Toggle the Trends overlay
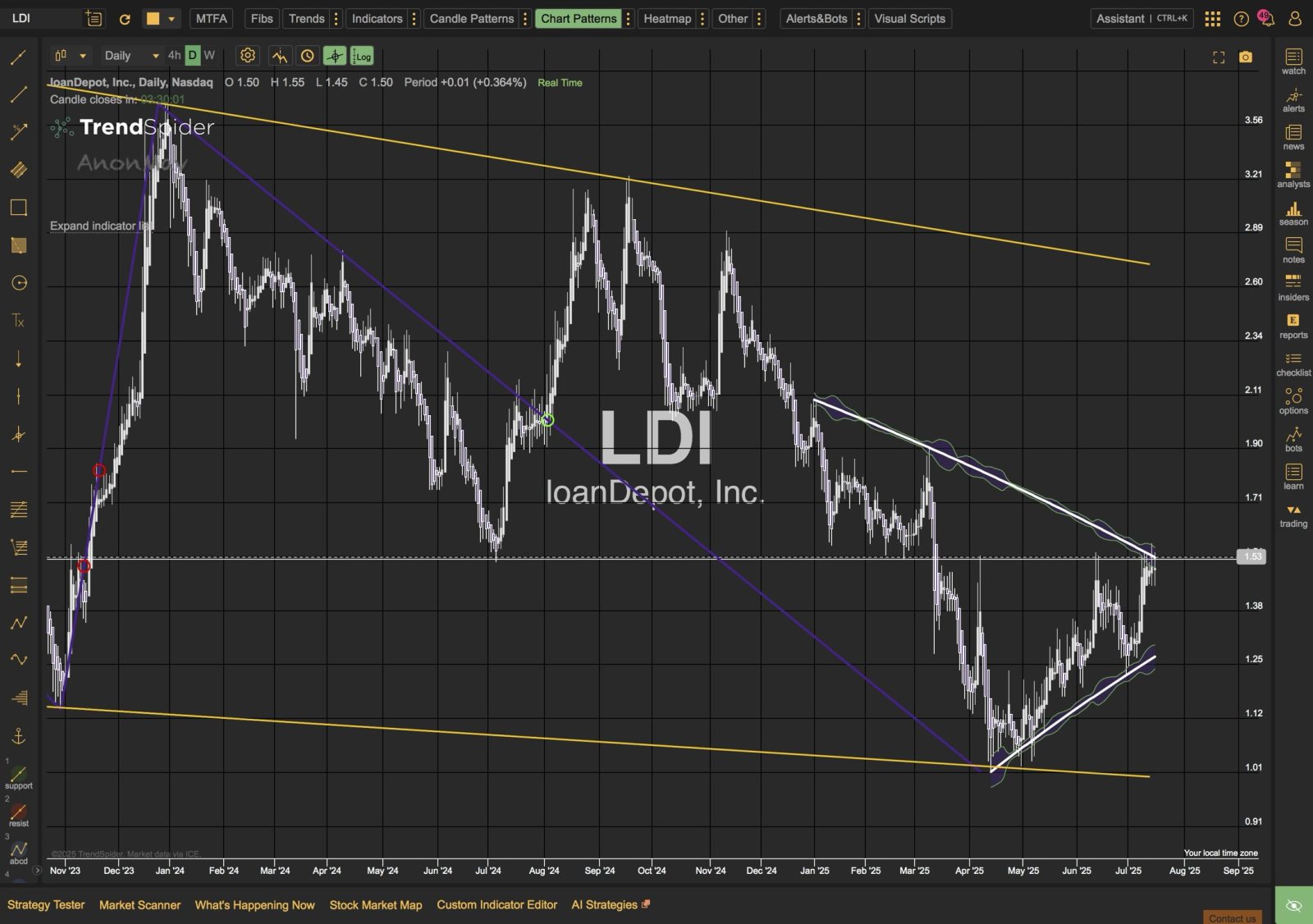This screenshot has height=924, width=1313. [307, 19]
